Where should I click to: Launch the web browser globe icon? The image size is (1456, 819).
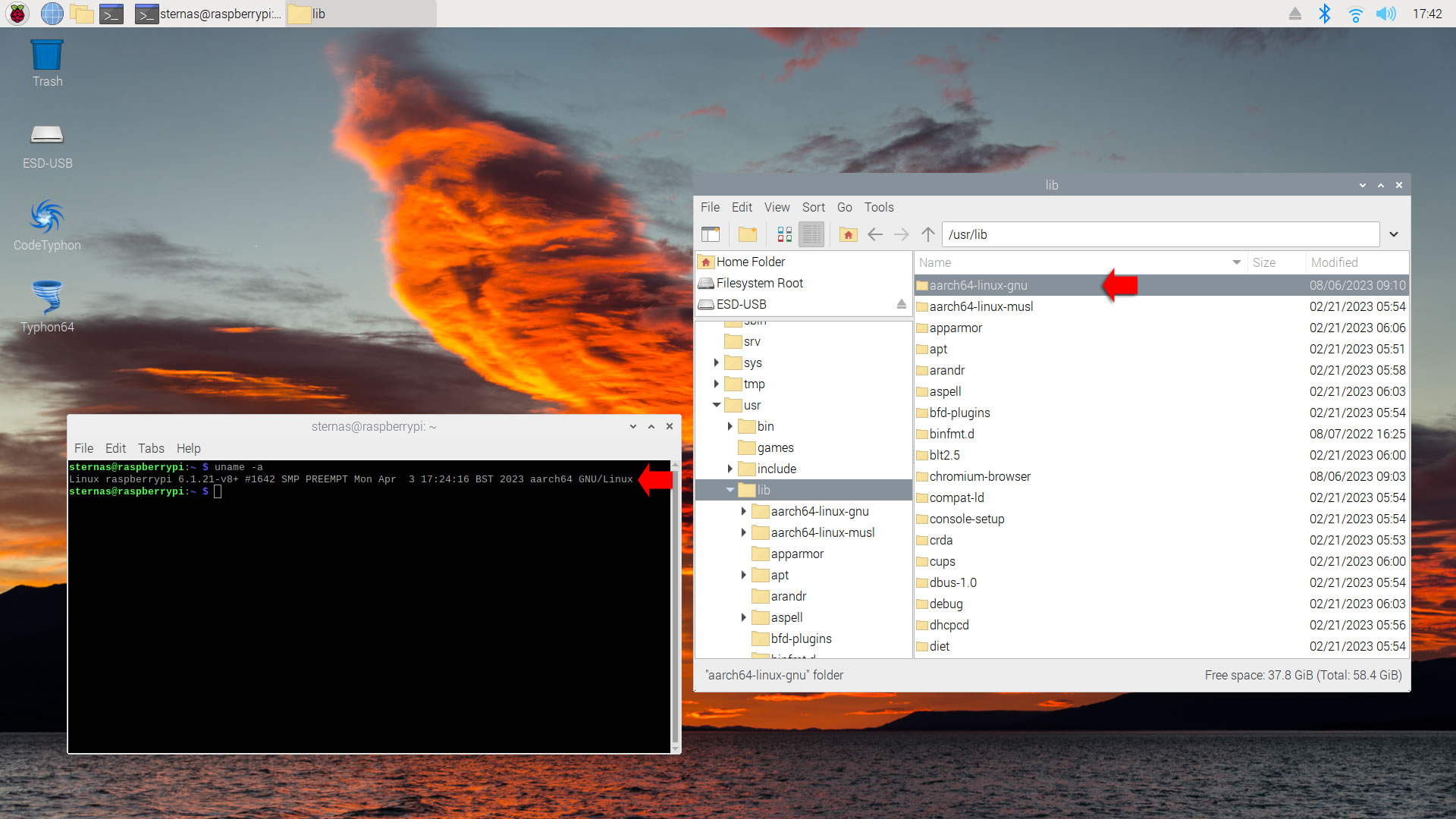pyautogui.click(x=52, y=14)
